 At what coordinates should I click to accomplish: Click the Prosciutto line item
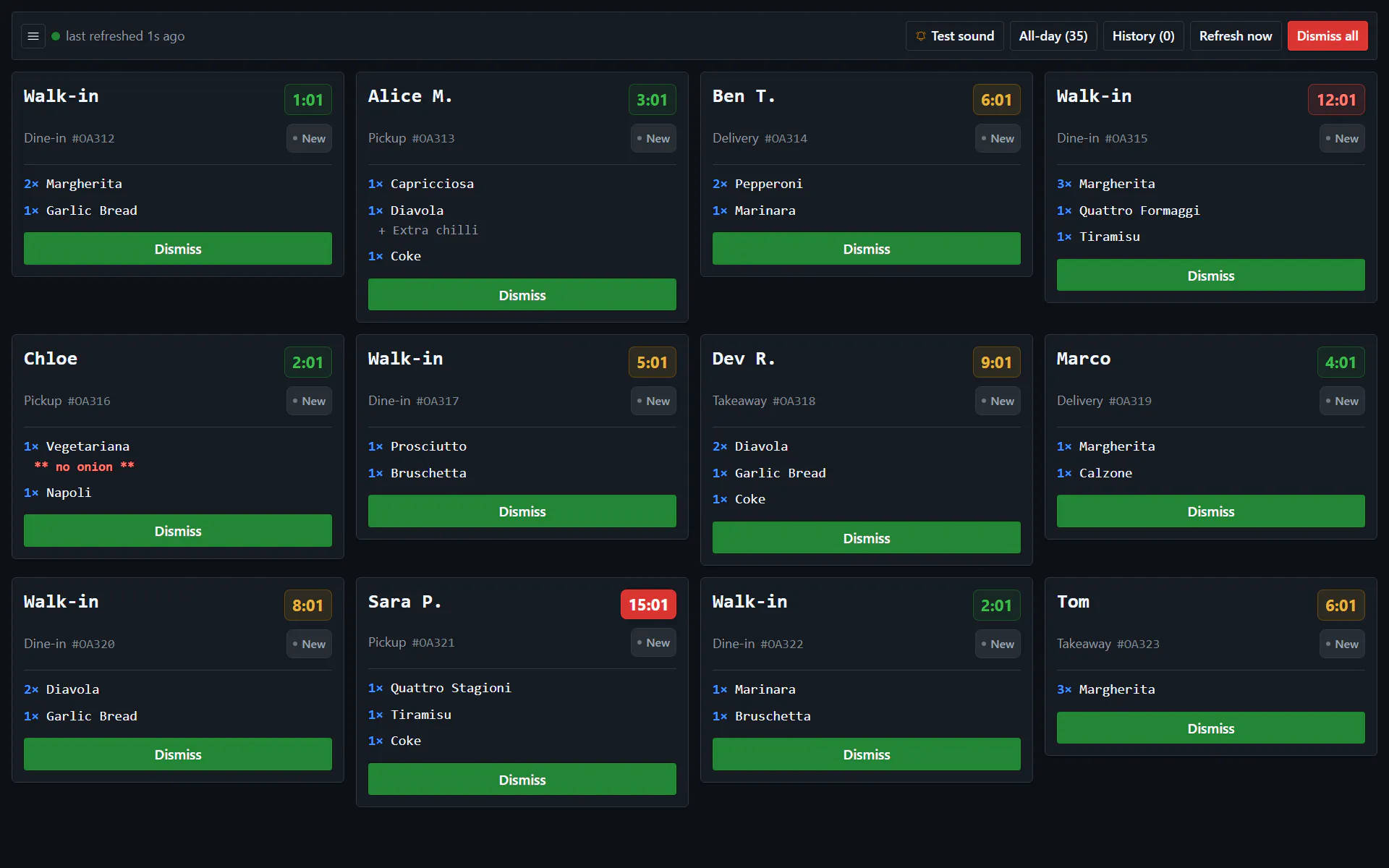pos(428,446)
